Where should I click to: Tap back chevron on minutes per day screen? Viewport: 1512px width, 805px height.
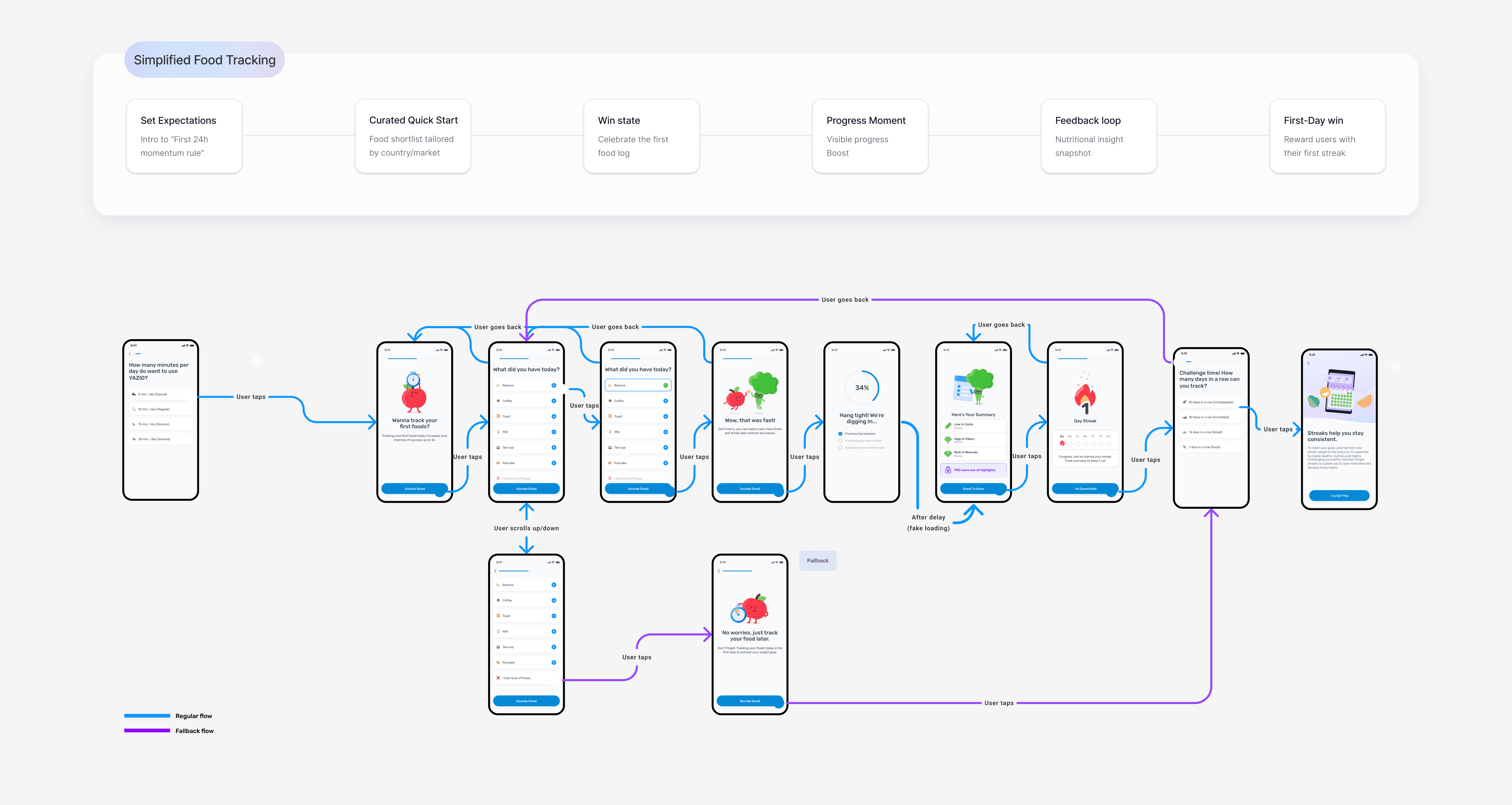130,354
